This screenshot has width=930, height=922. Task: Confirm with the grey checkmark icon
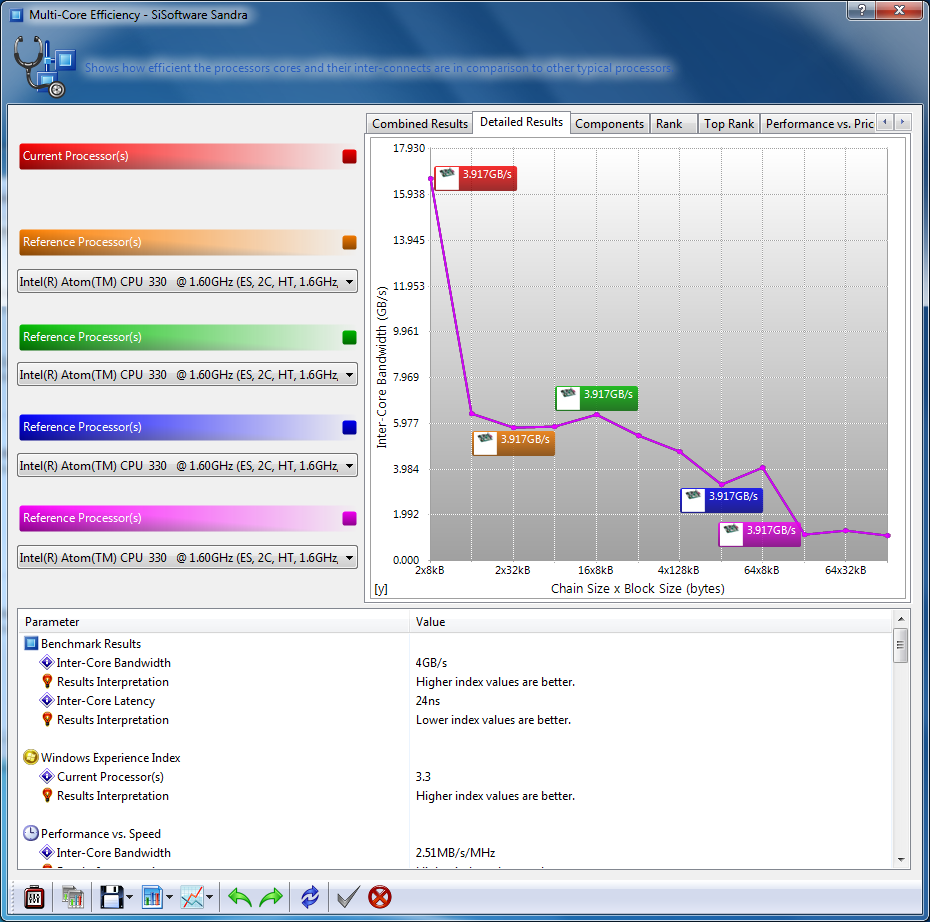[x=348, y=897]
